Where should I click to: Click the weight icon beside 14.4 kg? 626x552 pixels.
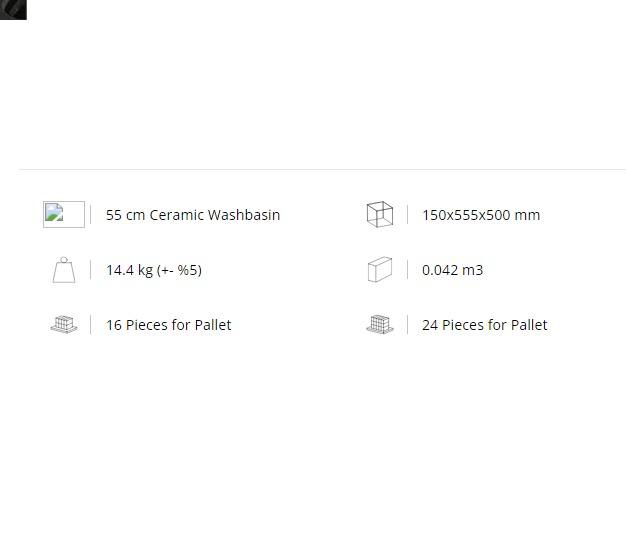[x=64, y=270]
